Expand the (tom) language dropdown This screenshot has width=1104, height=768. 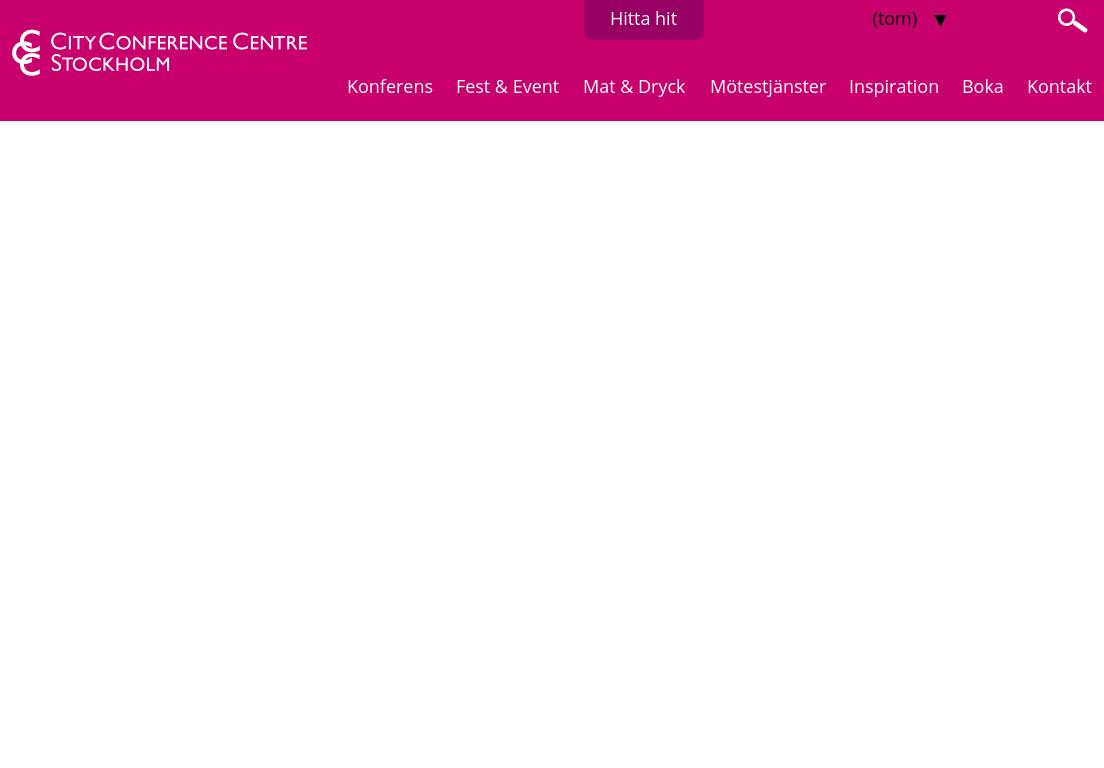910,19
